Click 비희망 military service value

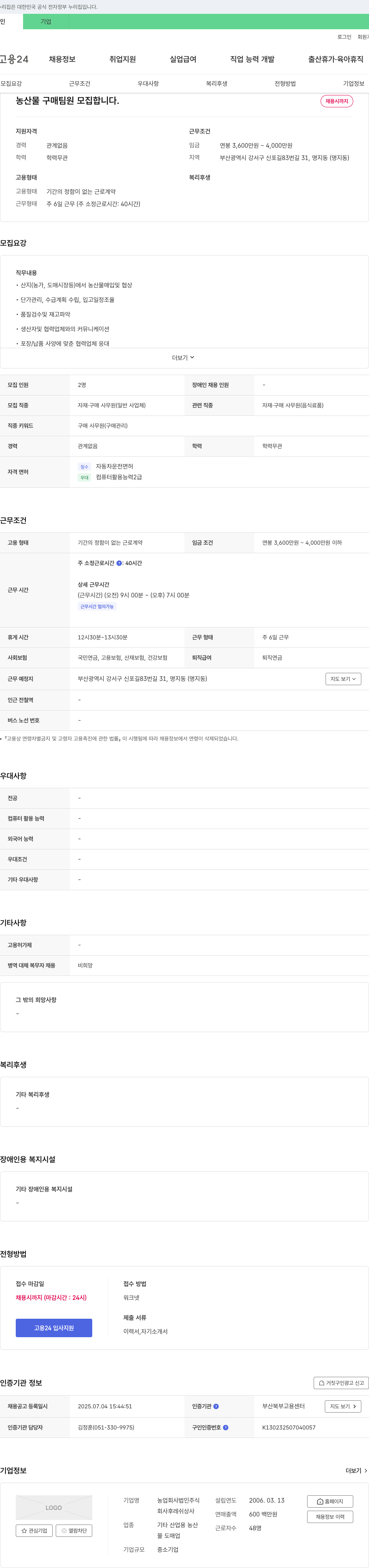tap(85, 966)
